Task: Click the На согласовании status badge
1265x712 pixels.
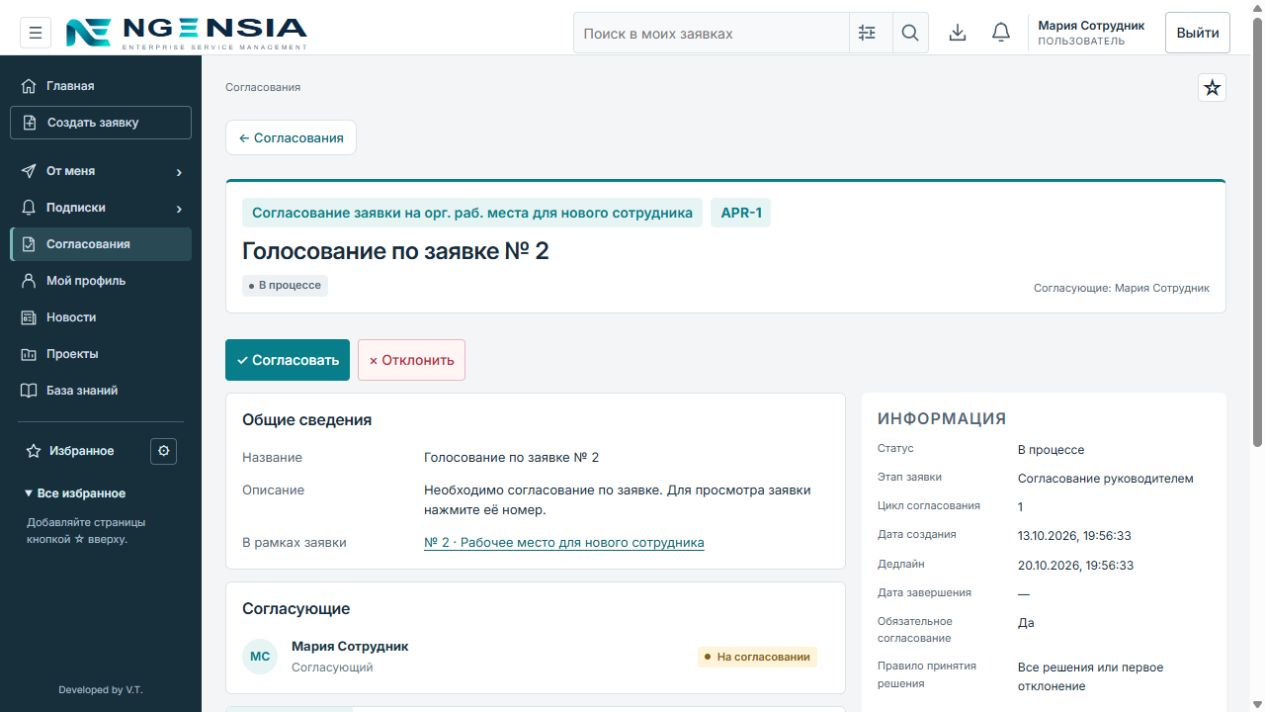Action: tap(757, 657)
